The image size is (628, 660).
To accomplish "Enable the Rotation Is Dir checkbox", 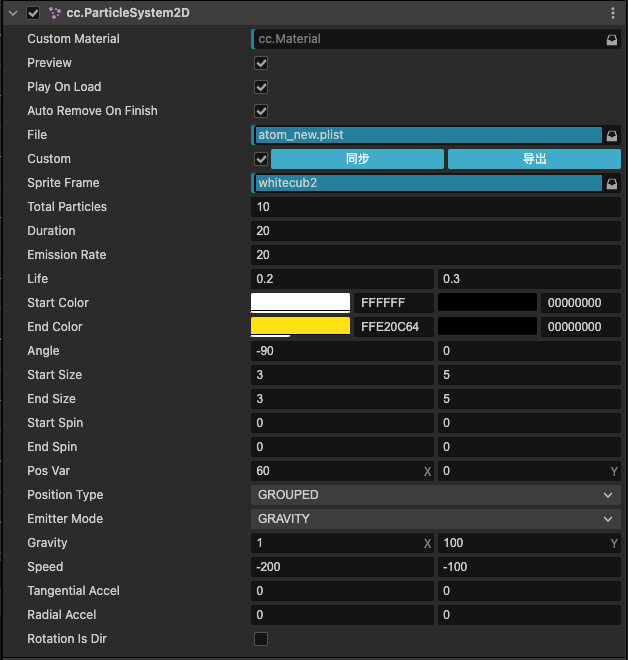I will pyautogui.click(x=261, y=639).
